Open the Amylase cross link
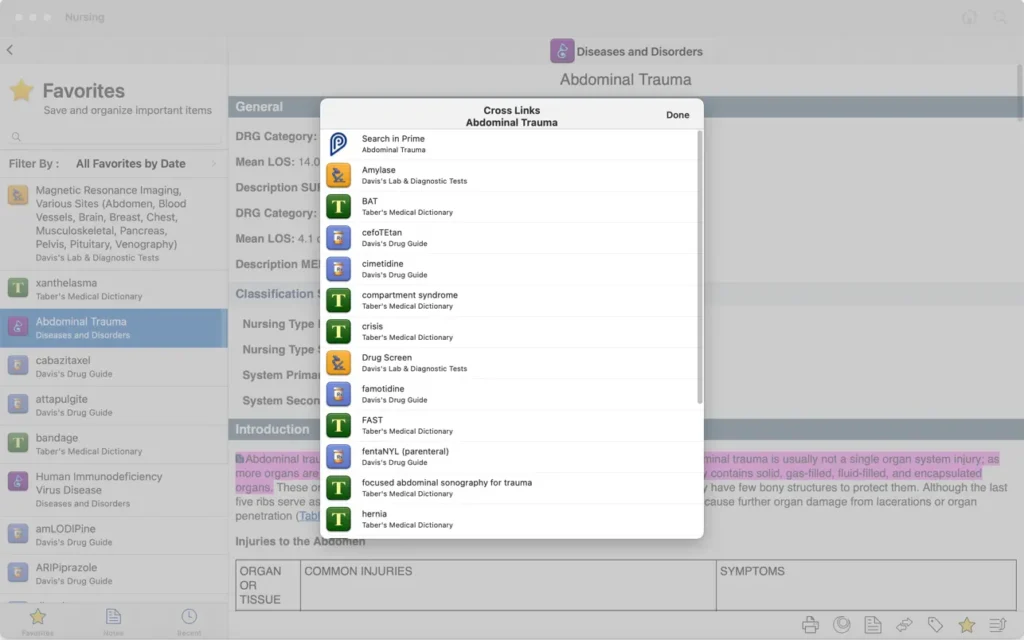1024x640 pixels. pos(511,175)
